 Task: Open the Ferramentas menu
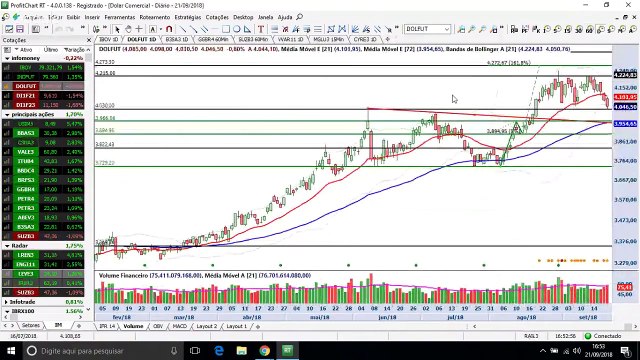click(120, 17)
